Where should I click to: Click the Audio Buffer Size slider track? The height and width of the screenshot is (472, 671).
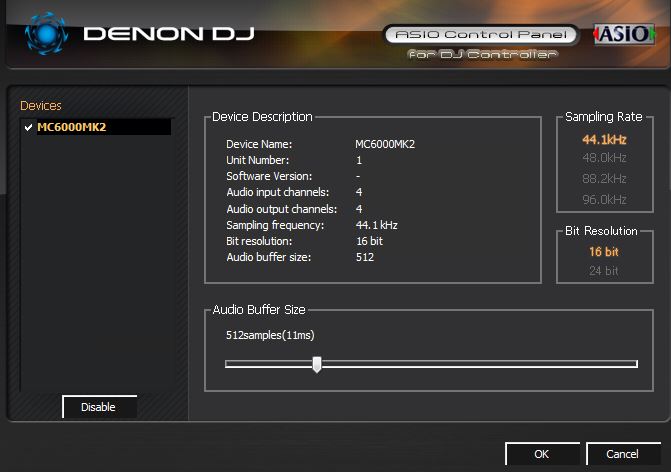431,364
